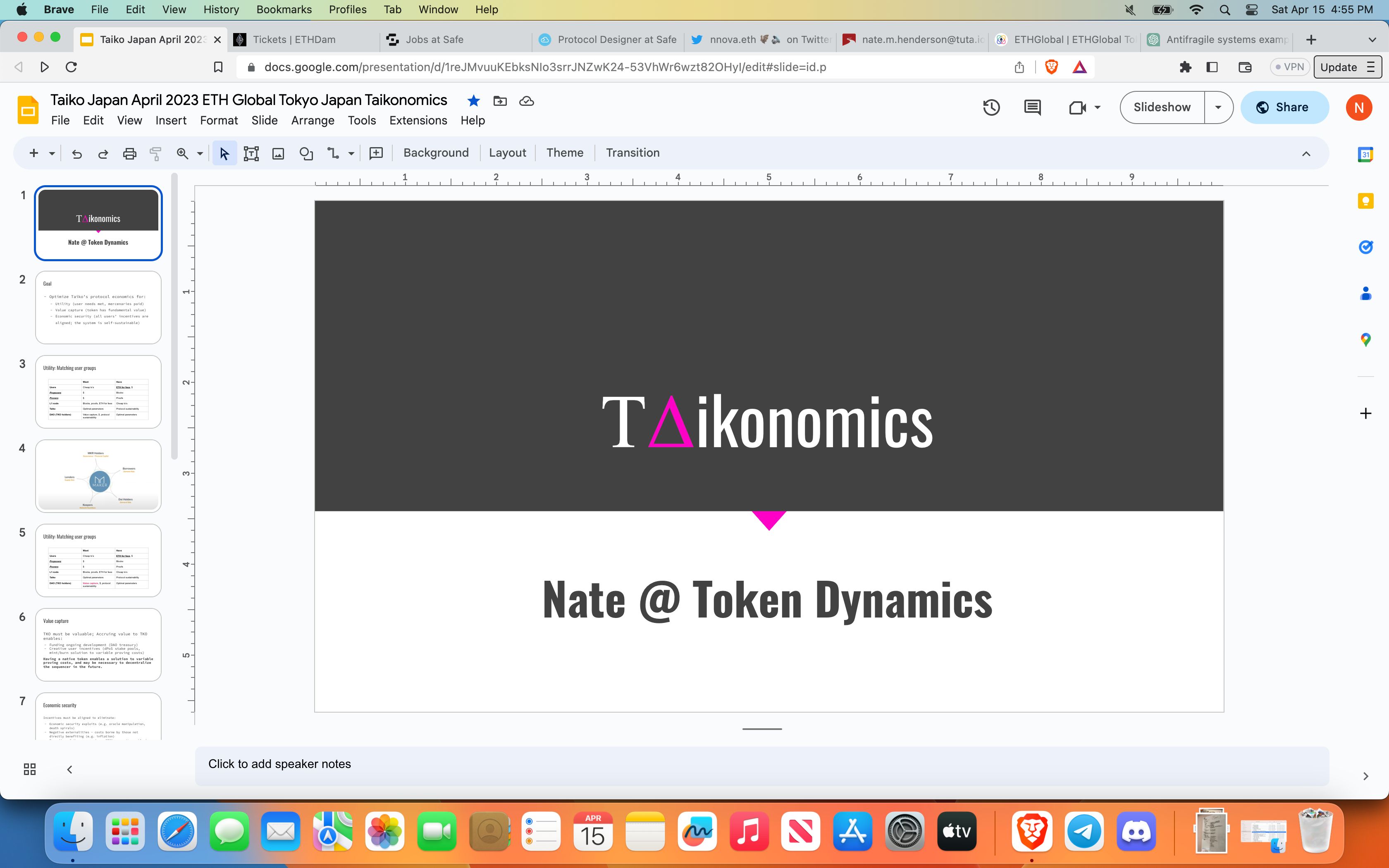Click the Brave Shields lion icon

[1052, 67]
